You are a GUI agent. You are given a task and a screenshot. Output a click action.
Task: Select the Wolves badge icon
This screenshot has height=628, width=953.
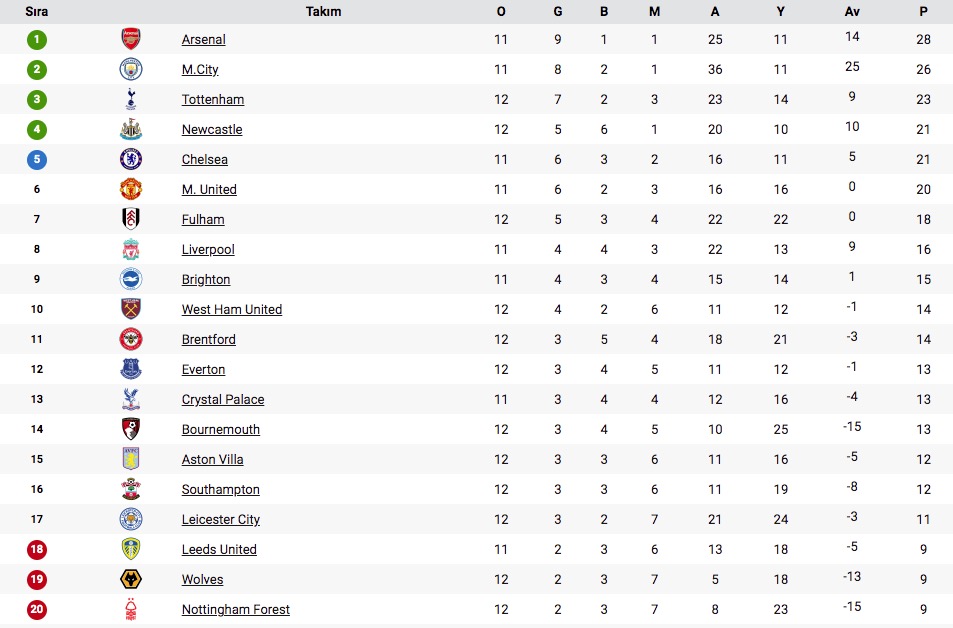tap(131, 579)
